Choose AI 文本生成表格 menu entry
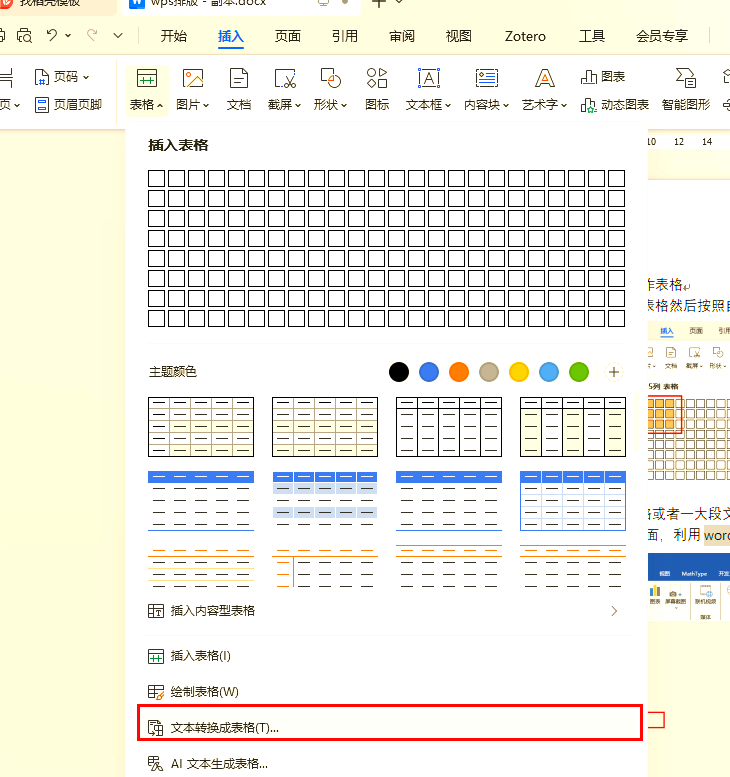The image size is (730, 777). coord(387,764)
